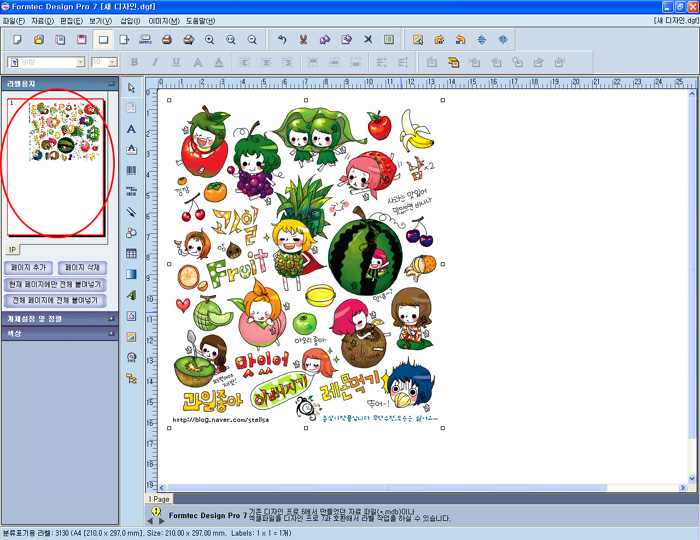Image resolution: width=700 pixels, height=540 pixels.
Task: Select the gradient fill tool
Action: (x=131, y=274)
